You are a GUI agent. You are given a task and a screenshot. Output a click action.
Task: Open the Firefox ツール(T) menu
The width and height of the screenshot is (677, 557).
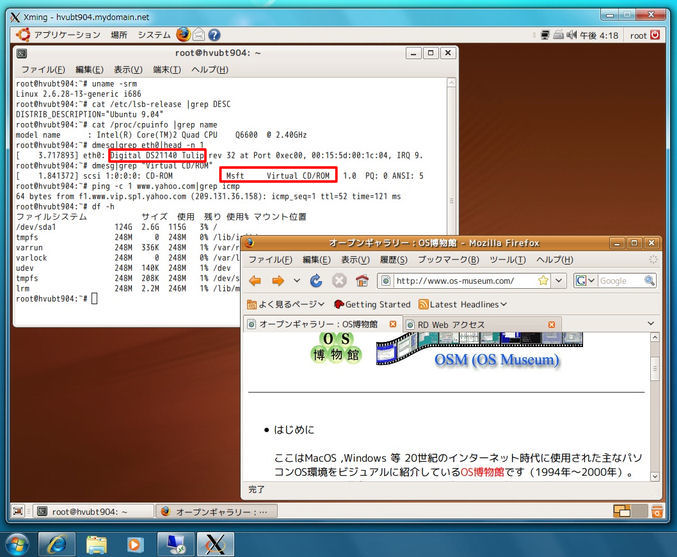pos(507,260)
